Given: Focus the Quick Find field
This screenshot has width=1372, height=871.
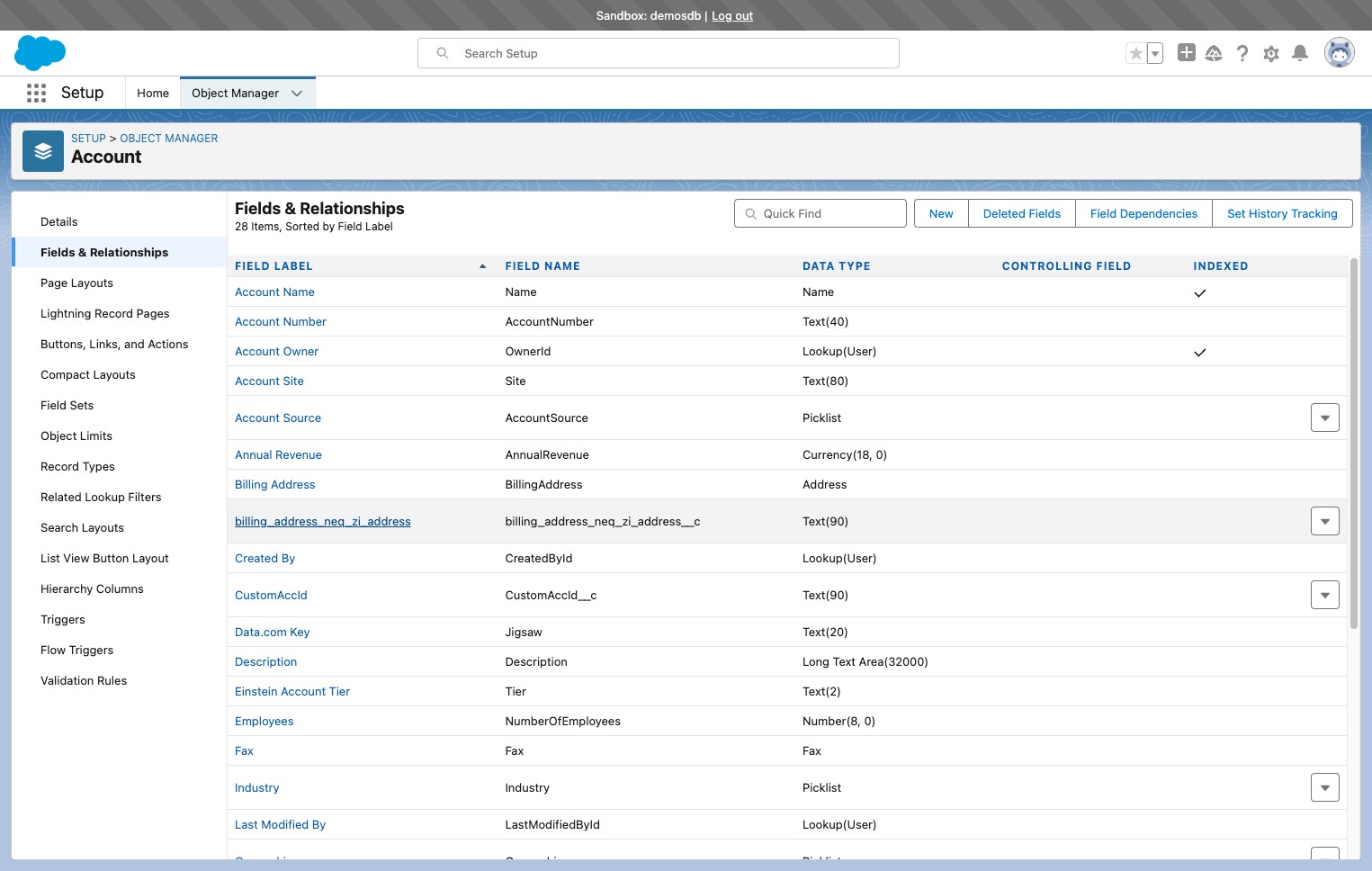Looking at the screenshot, I should pos(821,213).
